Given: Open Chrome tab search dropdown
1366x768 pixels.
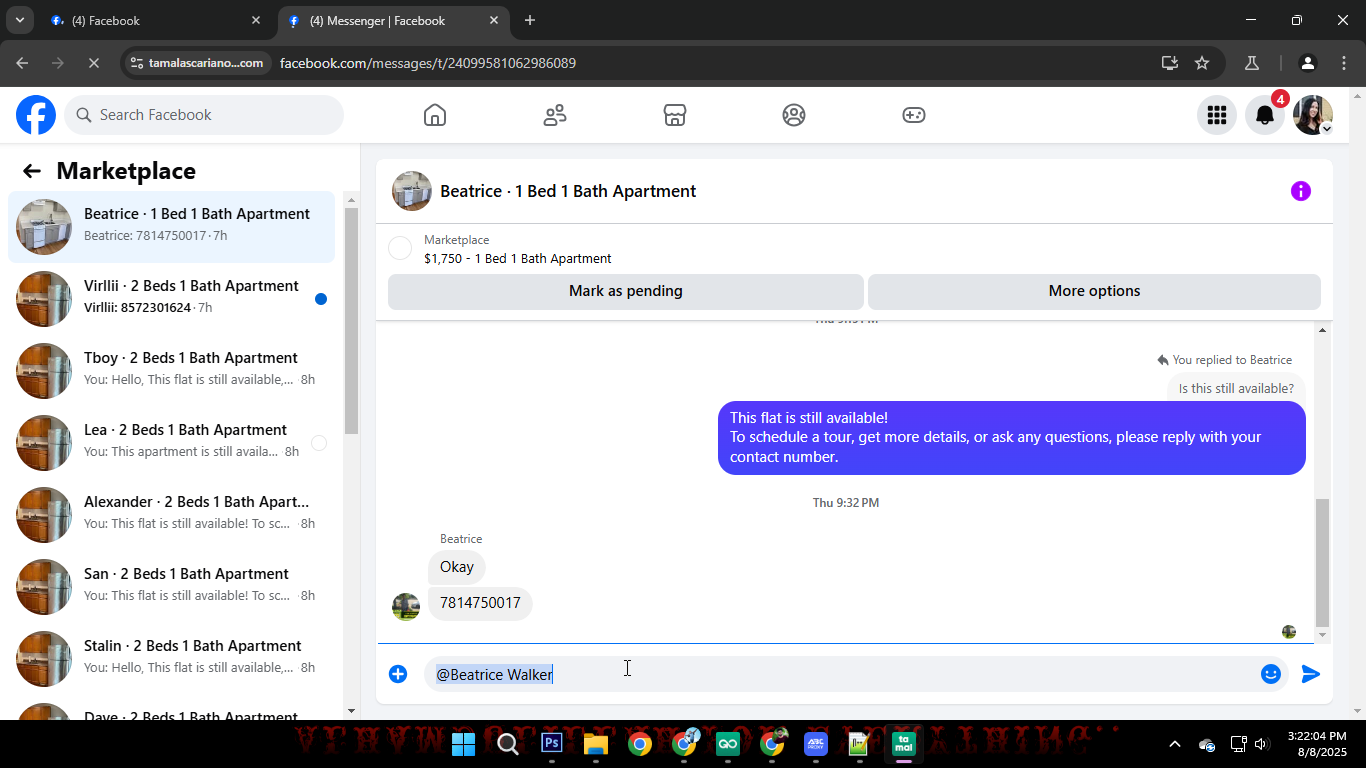Looking at the screenshot, I should 19,20.
